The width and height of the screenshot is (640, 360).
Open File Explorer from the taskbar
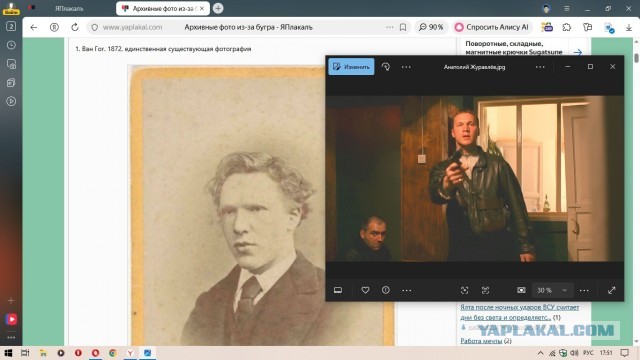[43, 353]
